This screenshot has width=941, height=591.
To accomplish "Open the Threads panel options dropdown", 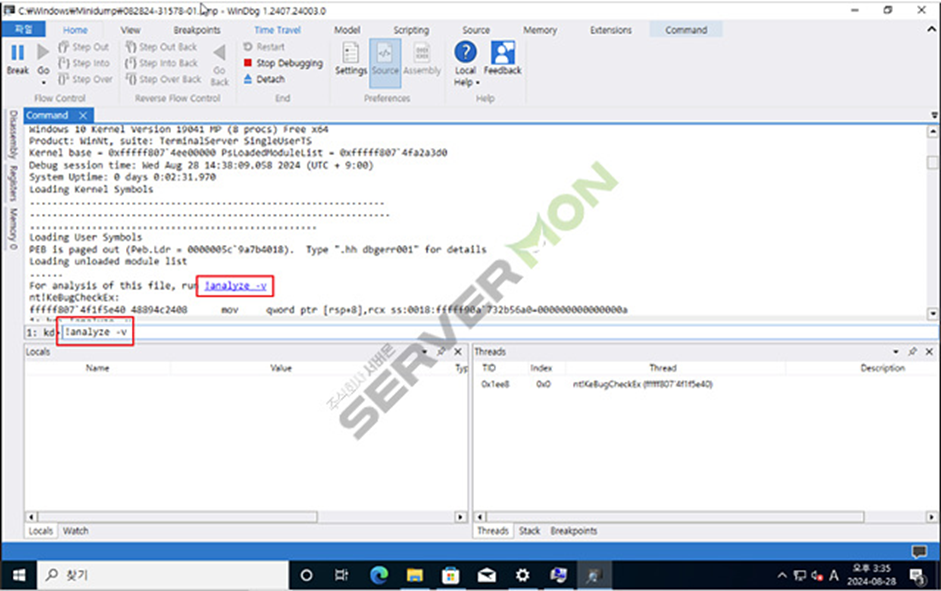I will tap(896, 352).
